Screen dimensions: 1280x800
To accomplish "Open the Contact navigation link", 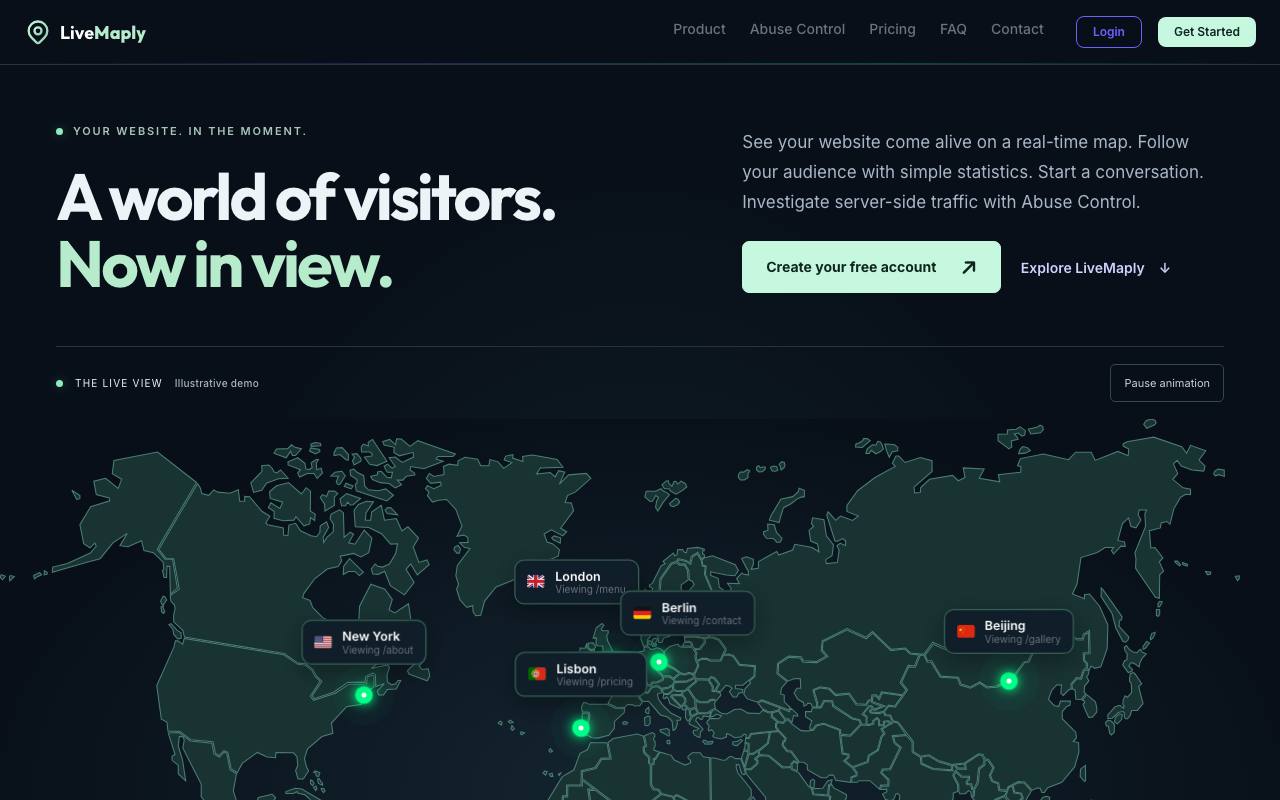I will tap(1017, 29).
